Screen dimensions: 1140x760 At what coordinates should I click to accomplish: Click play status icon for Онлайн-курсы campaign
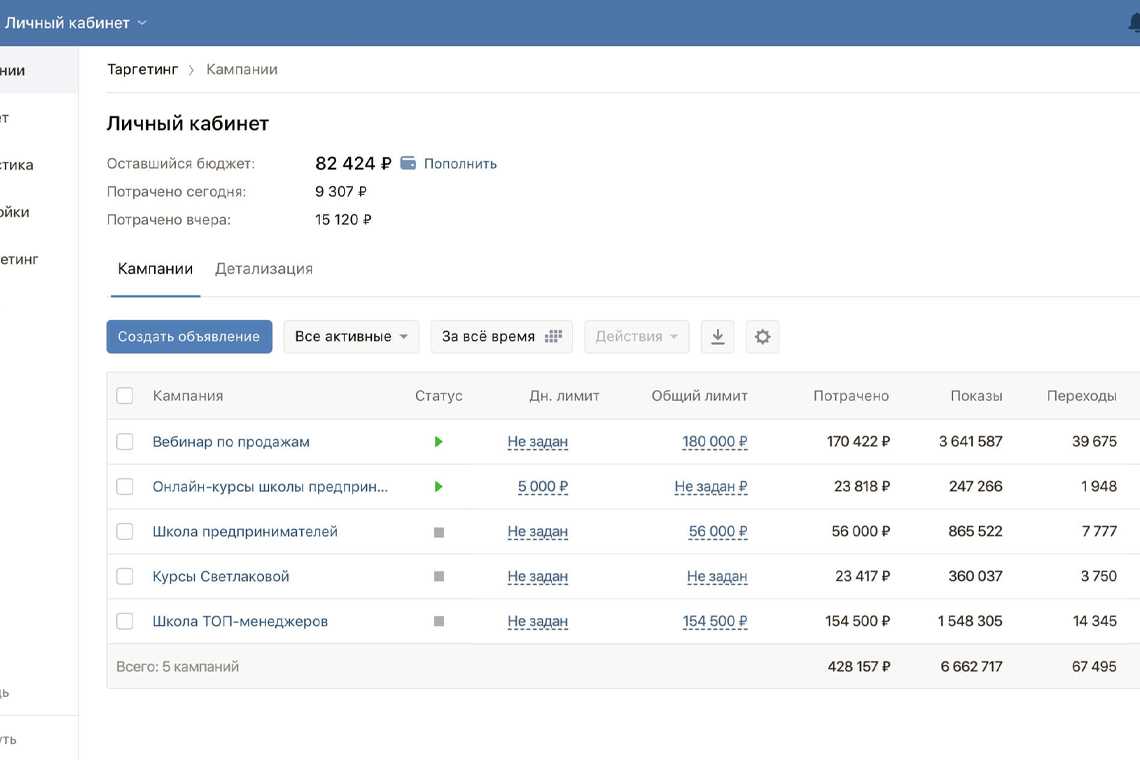click(x=438, y=487)
